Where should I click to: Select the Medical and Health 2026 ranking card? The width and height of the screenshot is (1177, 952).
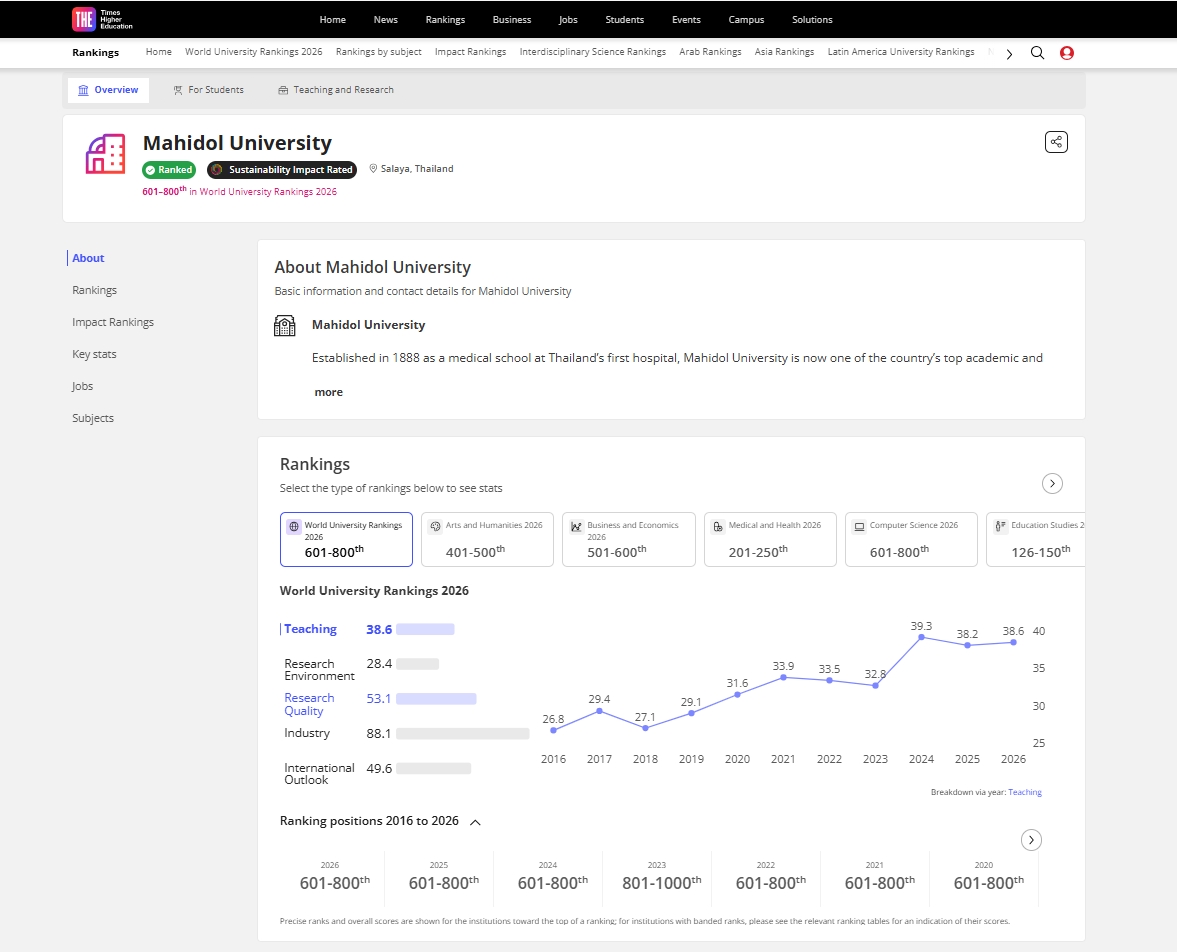(770, 539)
